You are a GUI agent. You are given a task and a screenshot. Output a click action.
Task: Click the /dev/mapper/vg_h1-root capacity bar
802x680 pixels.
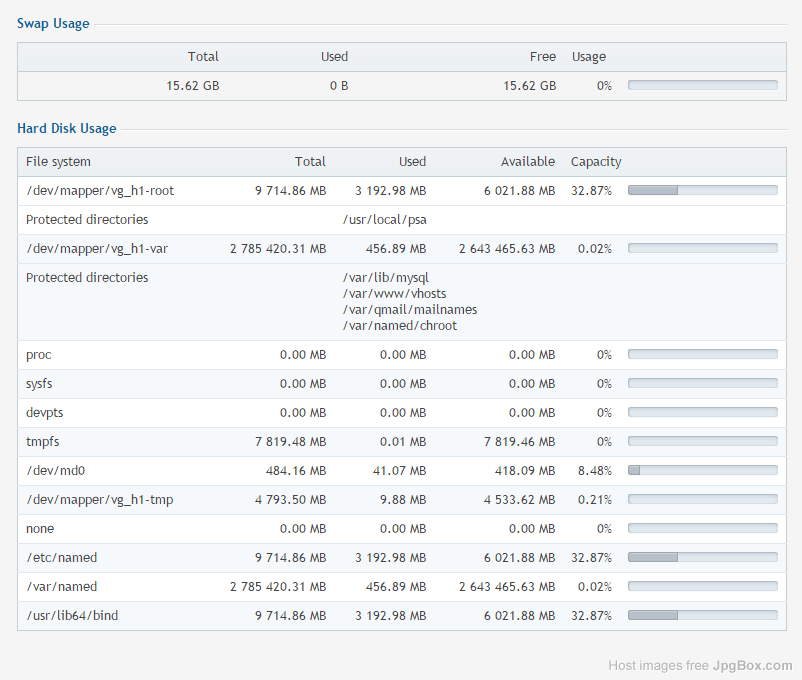coord(702,191)
